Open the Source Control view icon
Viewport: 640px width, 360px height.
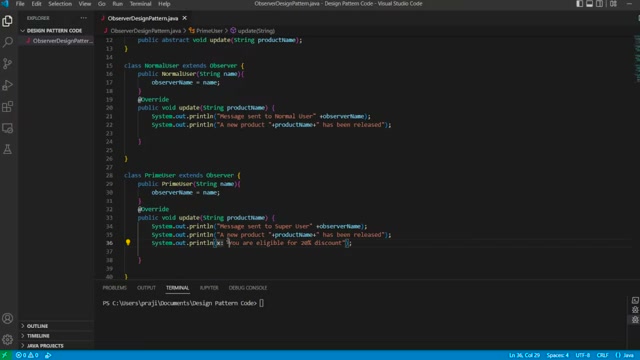click(7, 63)
